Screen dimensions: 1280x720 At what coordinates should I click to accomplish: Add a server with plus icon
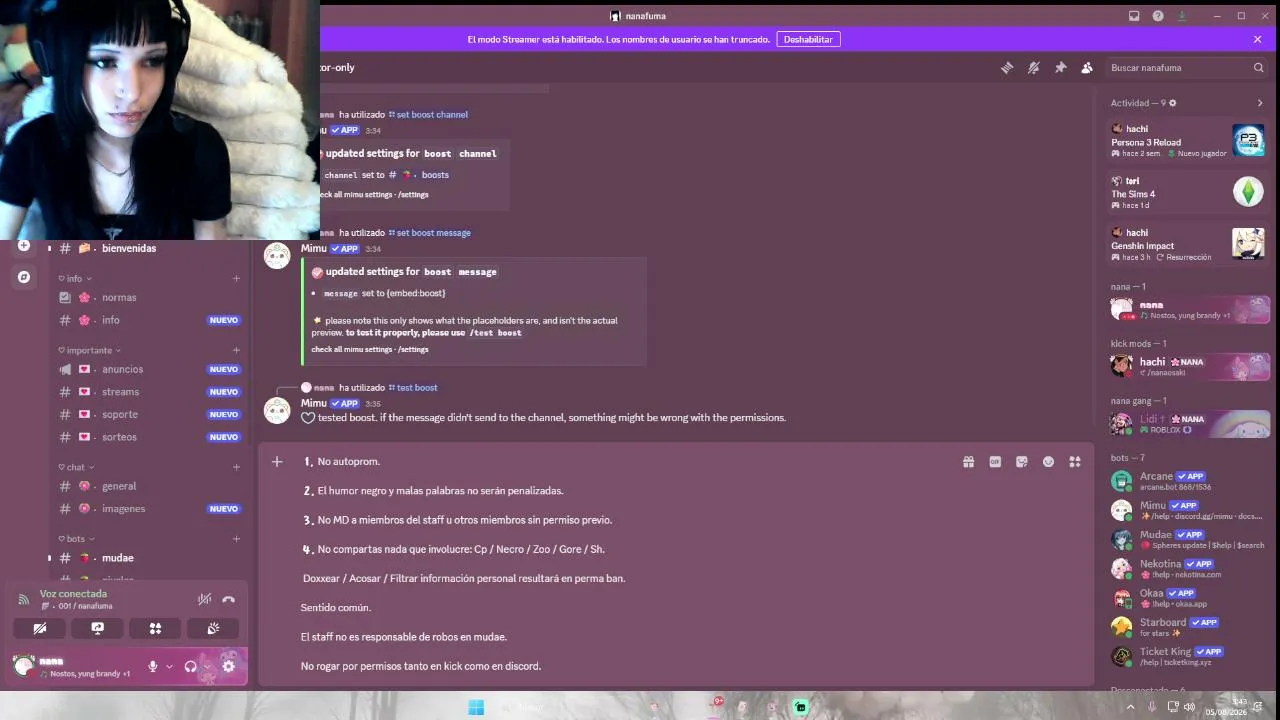click(x=24, y=246)
